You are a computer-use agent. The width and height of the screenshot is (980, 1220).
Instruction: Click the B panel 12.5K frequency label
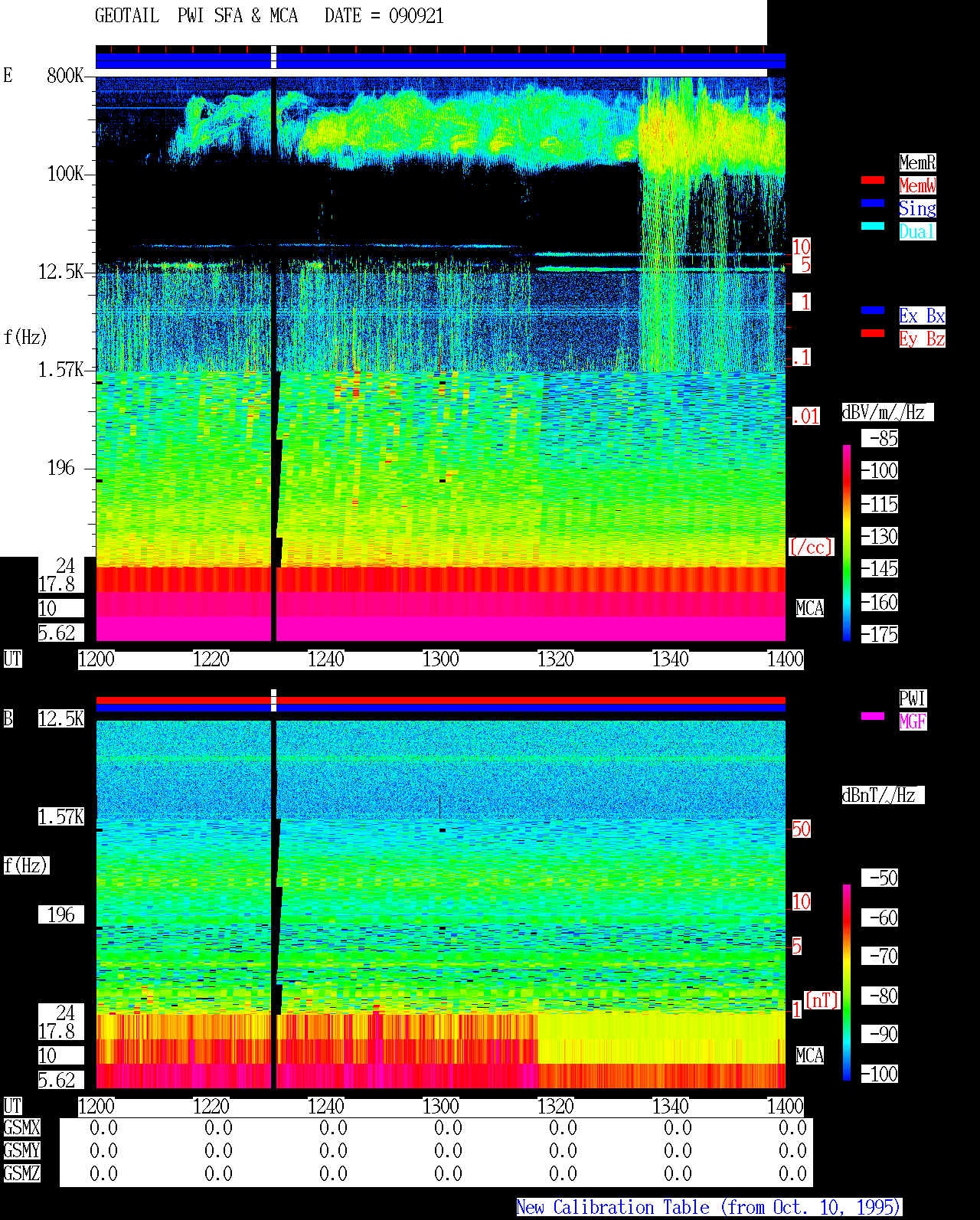[x=61, y=718]
